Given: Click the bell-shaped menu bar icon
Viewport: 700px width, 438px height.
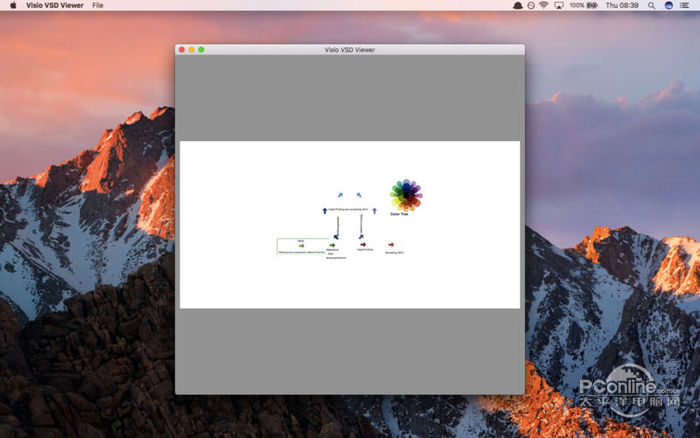Looking at the screenshot, I should [x=517, y=5].
